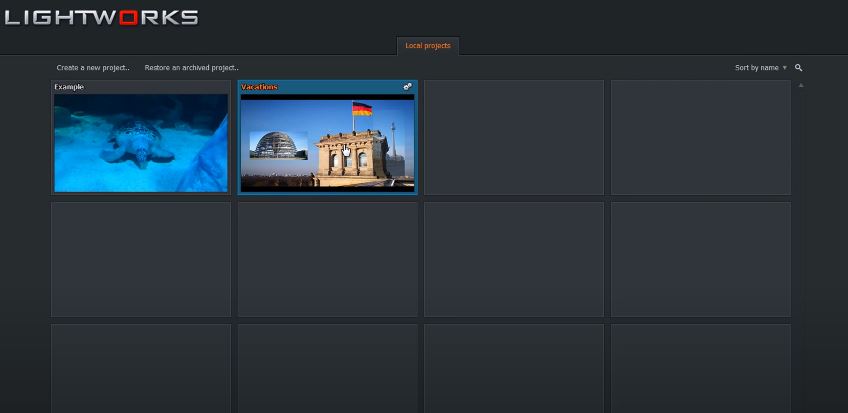The height and width of the screenshot is (413, 848).
Task: Switch to the Local projects tab
Action: point(428,46)
